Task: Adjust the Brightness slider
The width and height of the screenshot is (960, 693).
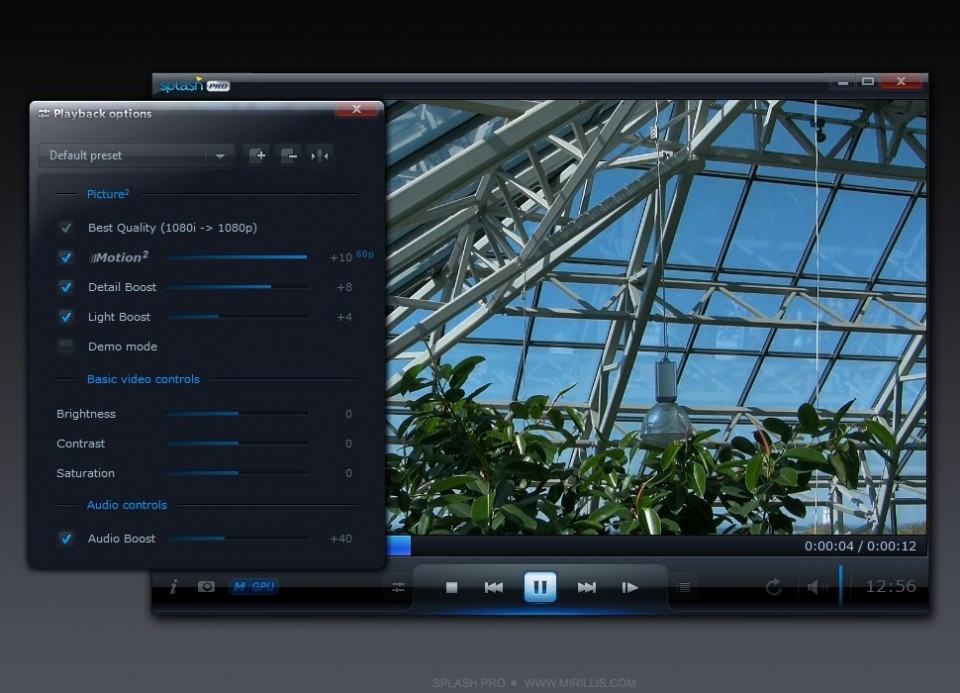Action: click(238, 414)
